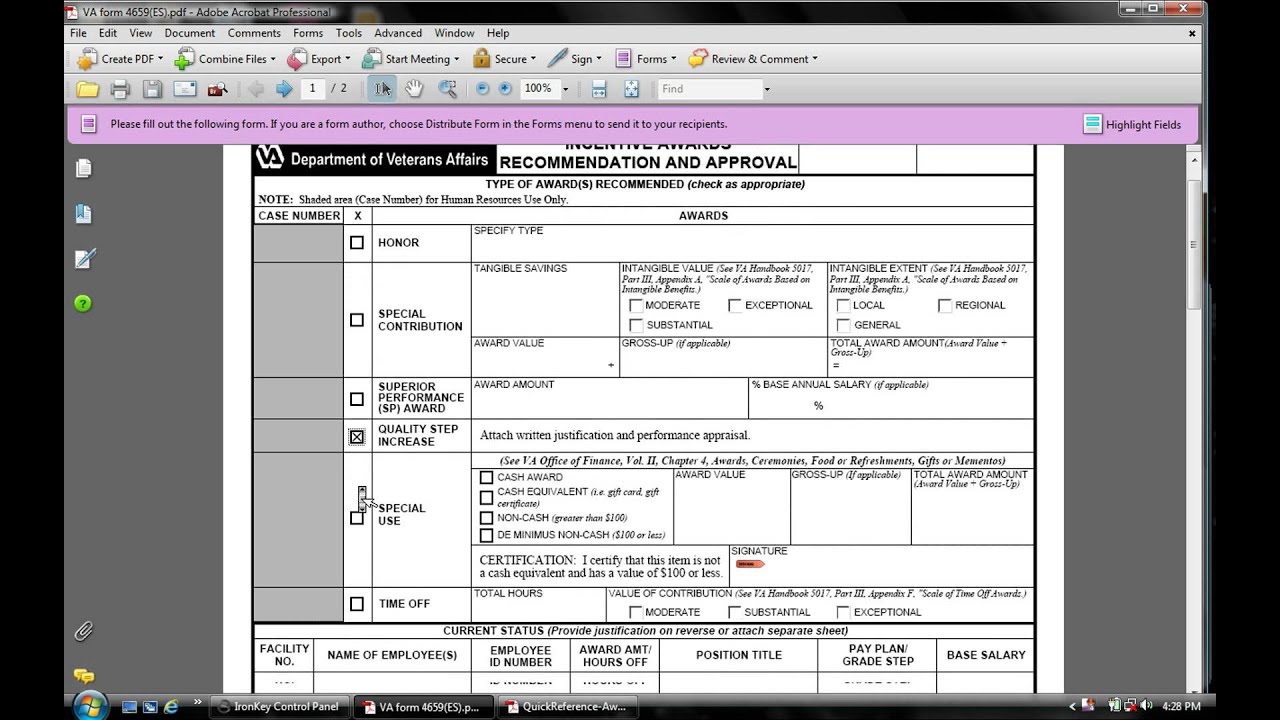This screenshot has height=720, width=1280.
Task: Click the purple form document message icon
Action: click(x=88, y=124)
